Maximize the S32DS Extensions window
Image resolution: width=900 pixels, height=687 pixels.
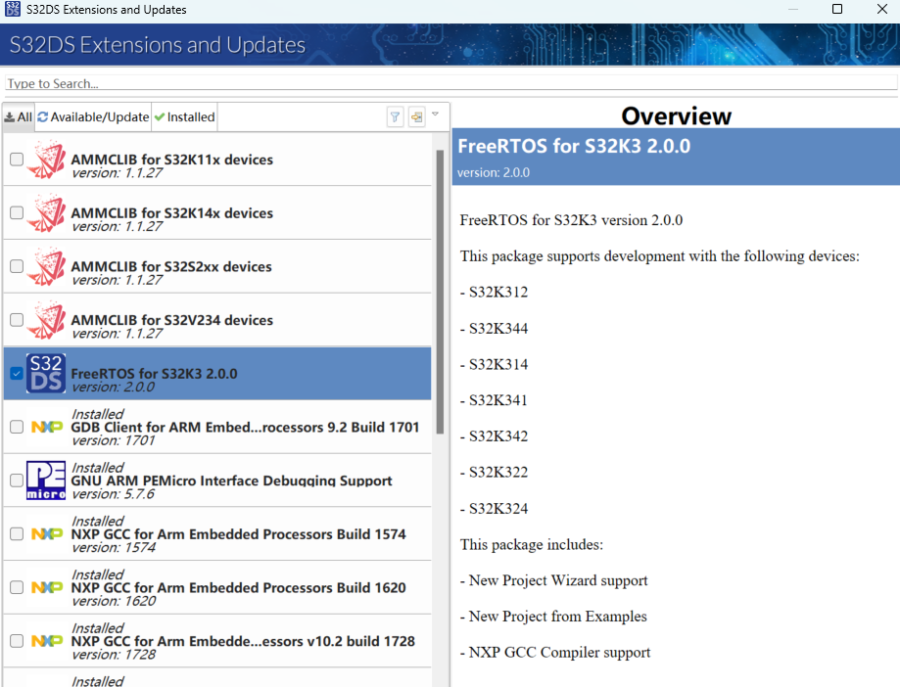click(x=837, y=9)
